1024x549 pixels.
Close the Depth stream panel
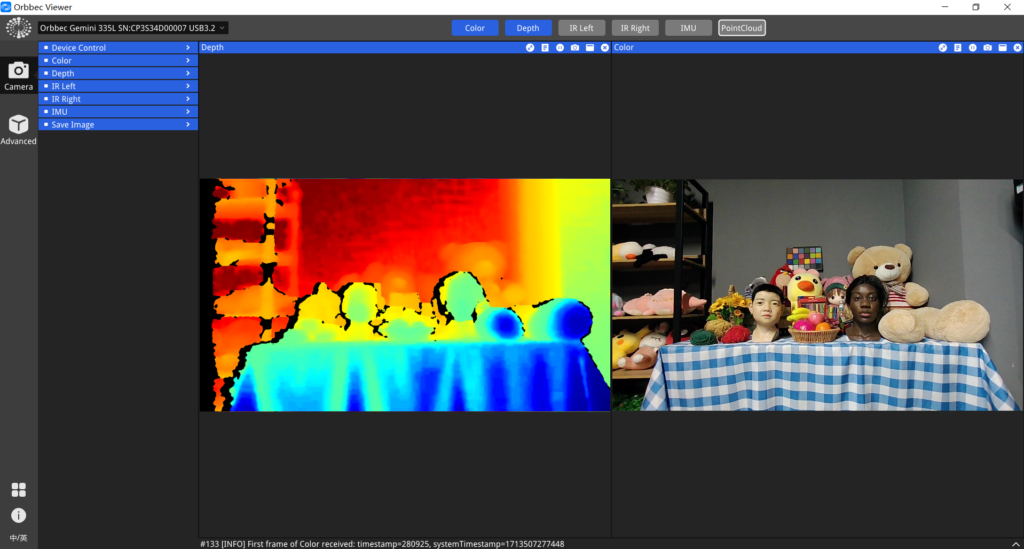click(605, 48)
